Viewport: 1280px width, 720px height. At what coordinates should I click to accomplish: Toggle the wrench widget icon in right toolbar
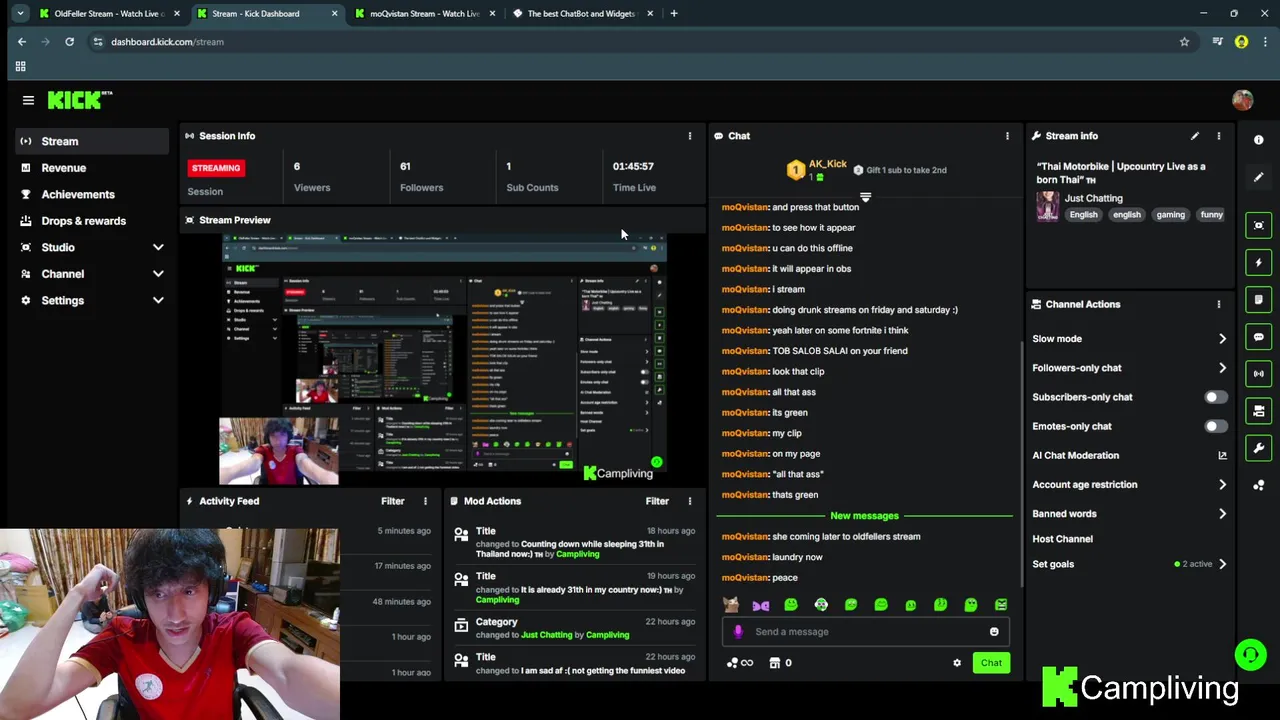[x=1259, y=448]
